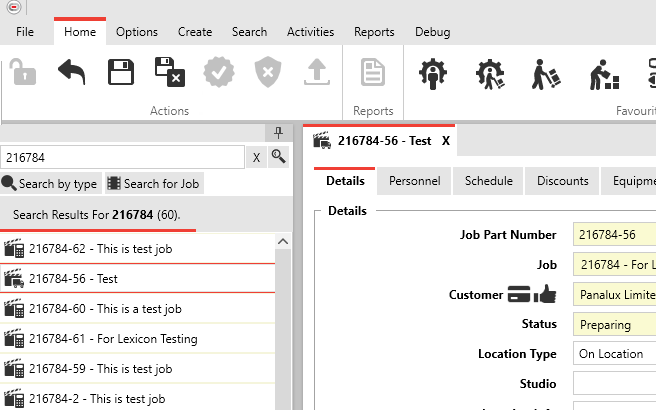This screenshot has height=410, width=656.
Task: Click Search by type button
Action: pyautogui.click(x=50, y=184)
